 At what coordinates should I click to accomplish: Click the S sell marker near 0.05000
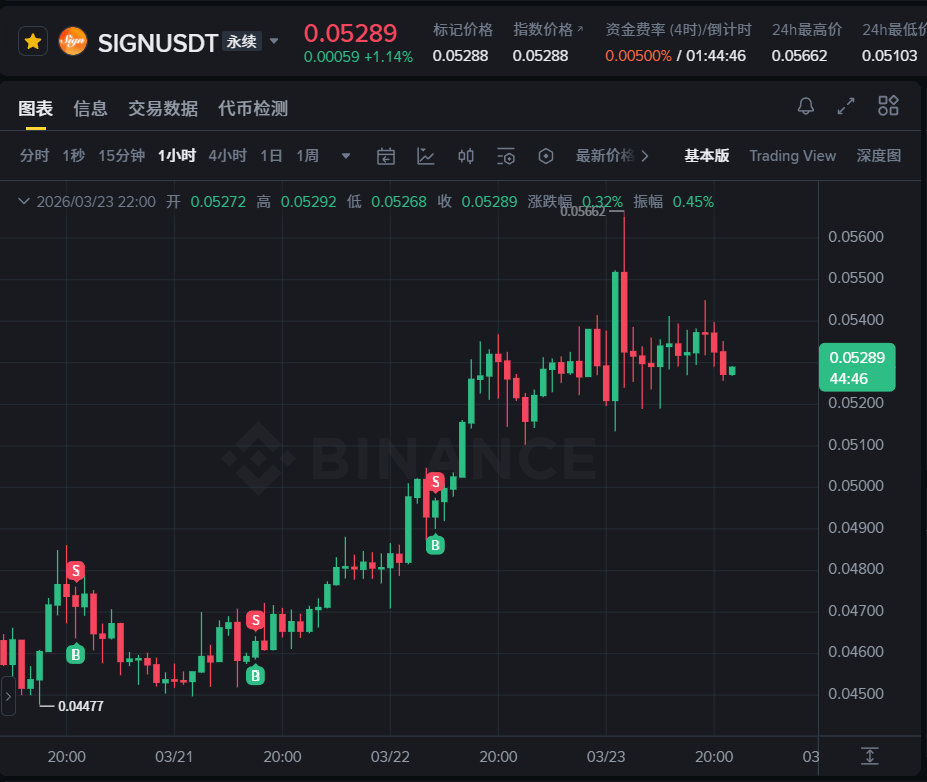tap(436, 482)
